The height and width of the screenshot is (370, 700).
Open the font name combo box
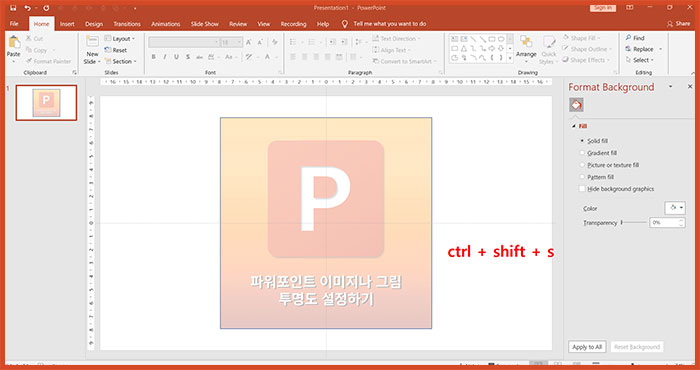pos(184,42)
